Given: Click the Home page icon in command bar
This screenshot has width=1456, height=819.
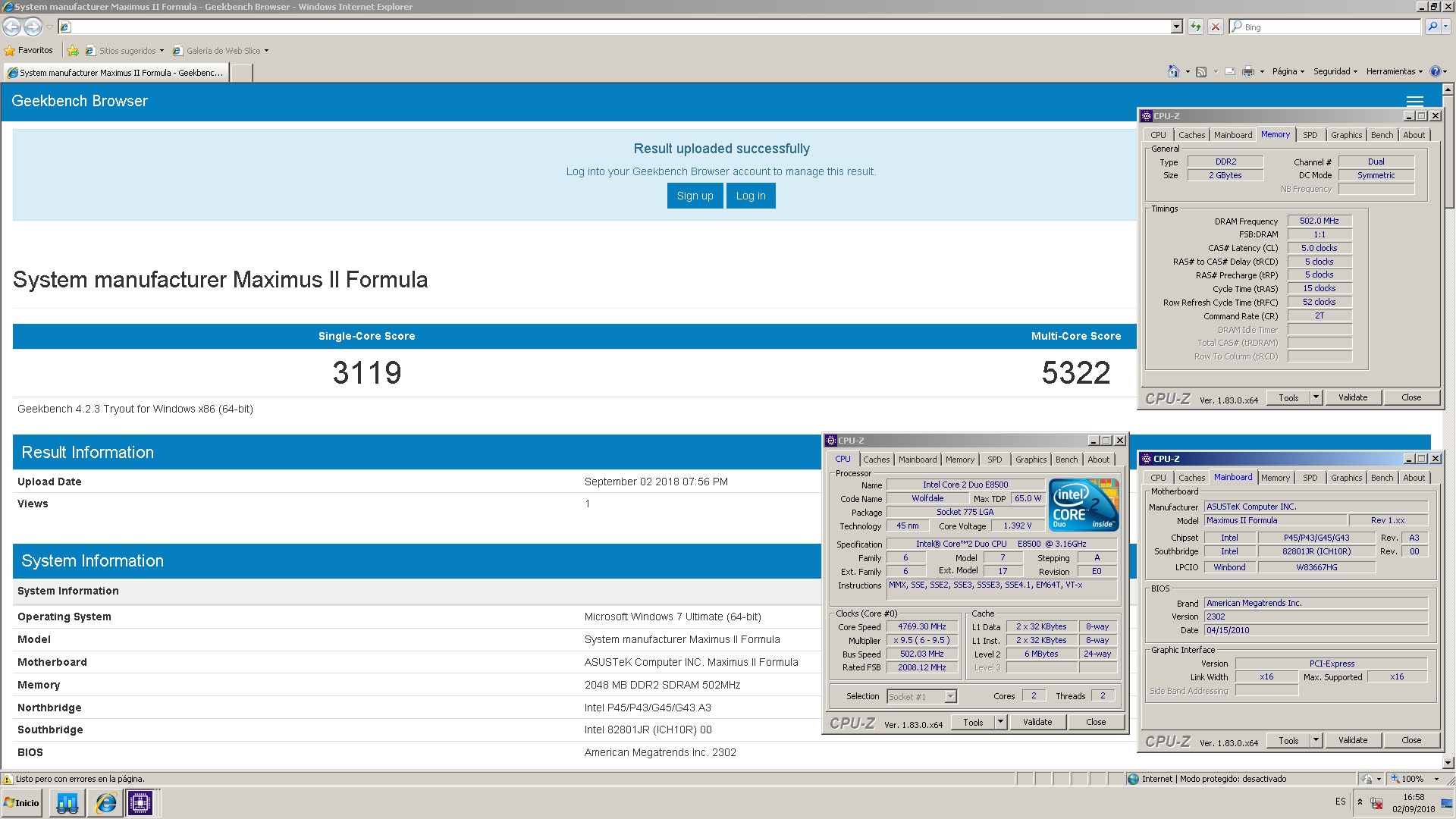Looking at the screenshot, I should tap(1174, 71).
